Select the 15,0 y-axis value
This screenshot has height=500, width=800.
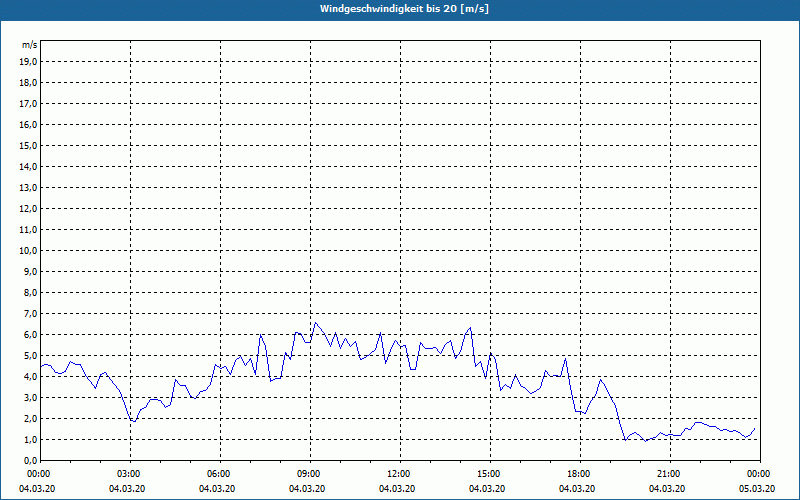[28, 145]
